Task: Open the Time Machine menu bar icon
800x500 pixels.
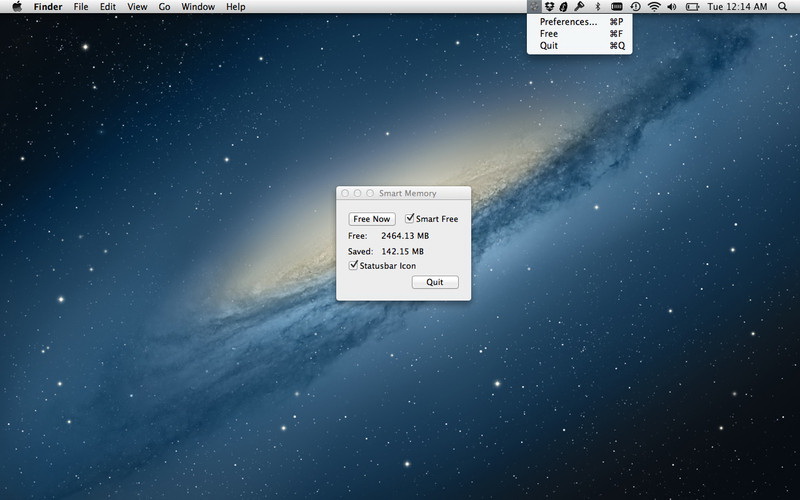Action: (636, 7)
